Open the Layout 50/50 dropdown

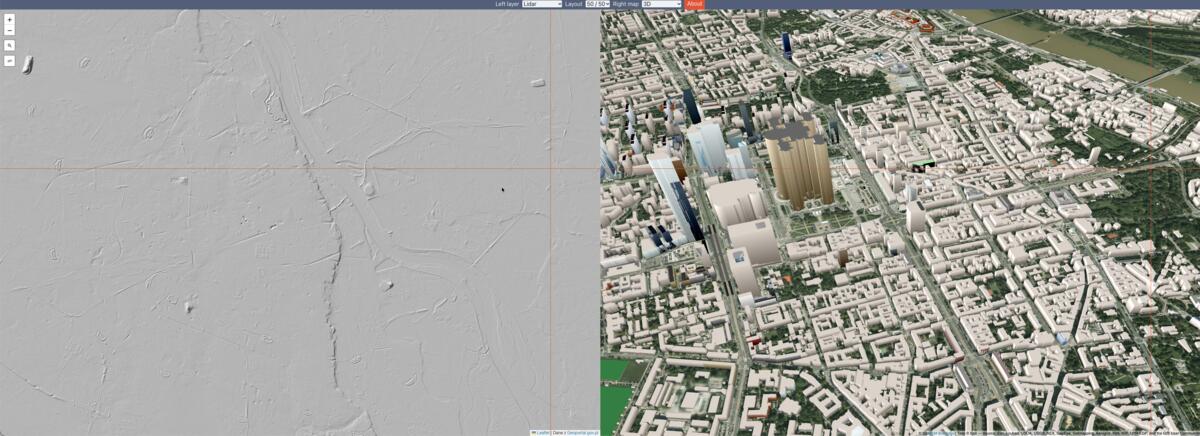[597, 4]
